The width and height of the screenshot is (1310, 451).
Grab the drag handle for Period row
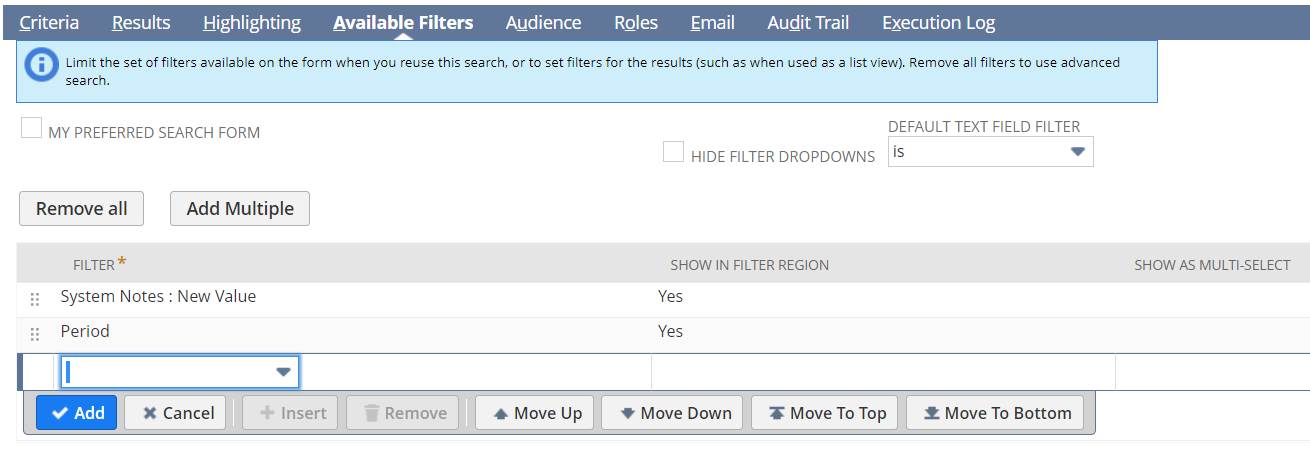[x=35, y=334]
